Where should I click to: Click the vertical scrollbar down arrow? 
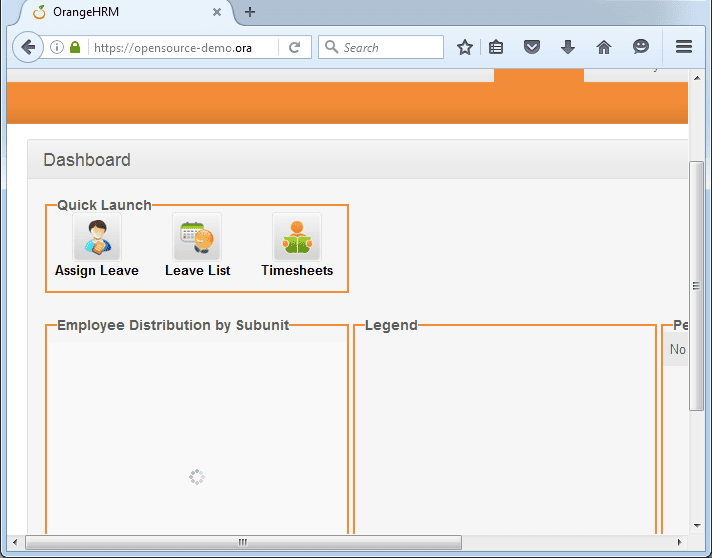tap(697, 526)
